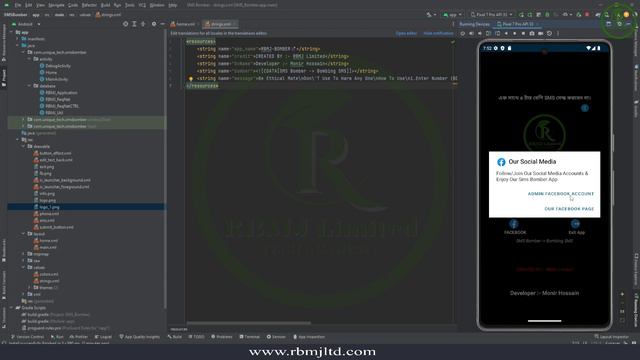The height and width of the screenshot is (360, 640).
Task: Click the emulator overview square icon
Action: 523,33
